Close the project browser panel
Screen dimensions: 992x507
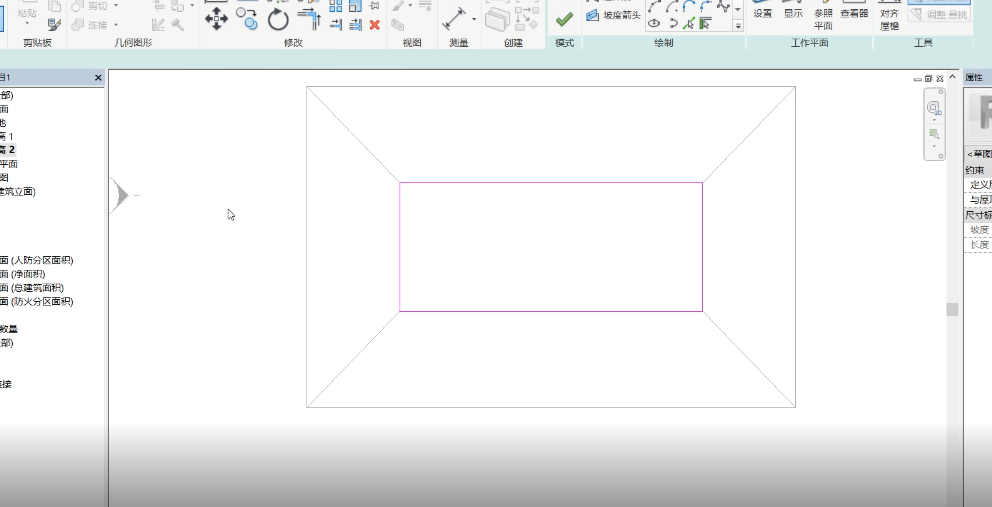pyautogui.click(x=98, y=77)
